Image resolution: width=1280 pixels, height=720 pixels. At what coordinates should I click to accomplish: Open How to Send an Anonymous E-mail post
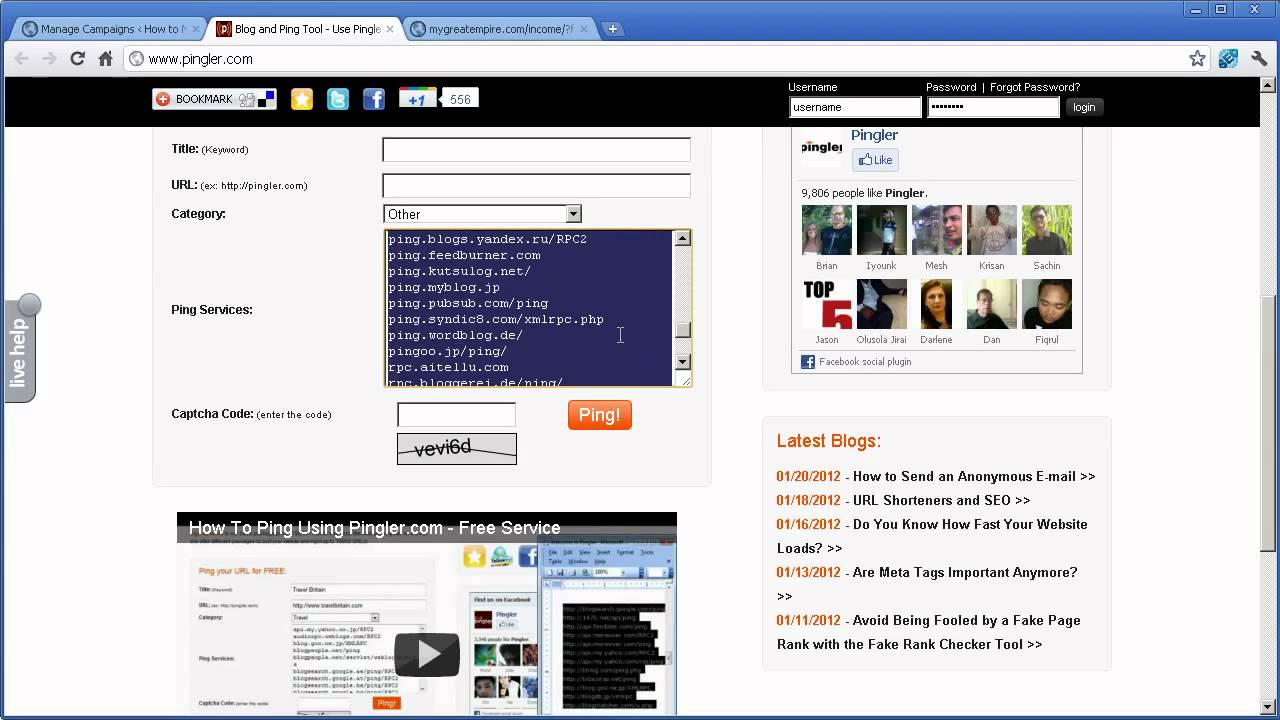tap(974, 477)
